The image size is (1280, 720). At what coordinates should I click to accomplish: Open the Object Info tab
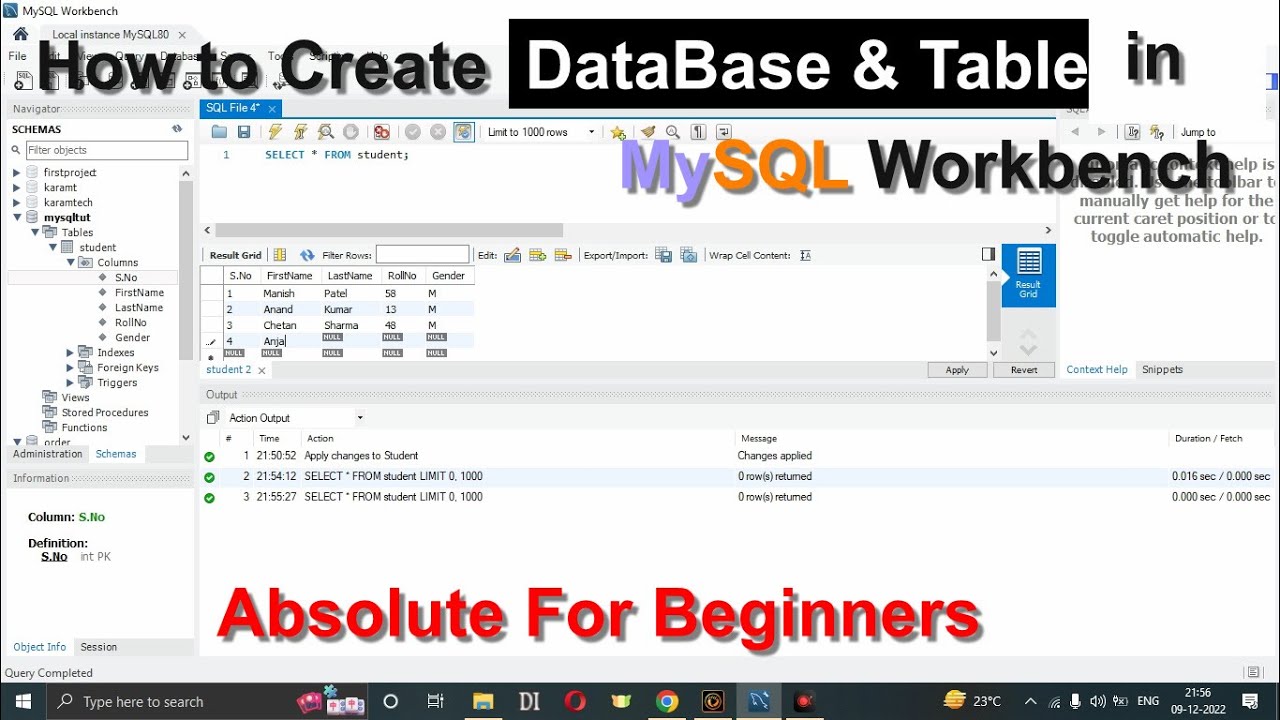40,647
